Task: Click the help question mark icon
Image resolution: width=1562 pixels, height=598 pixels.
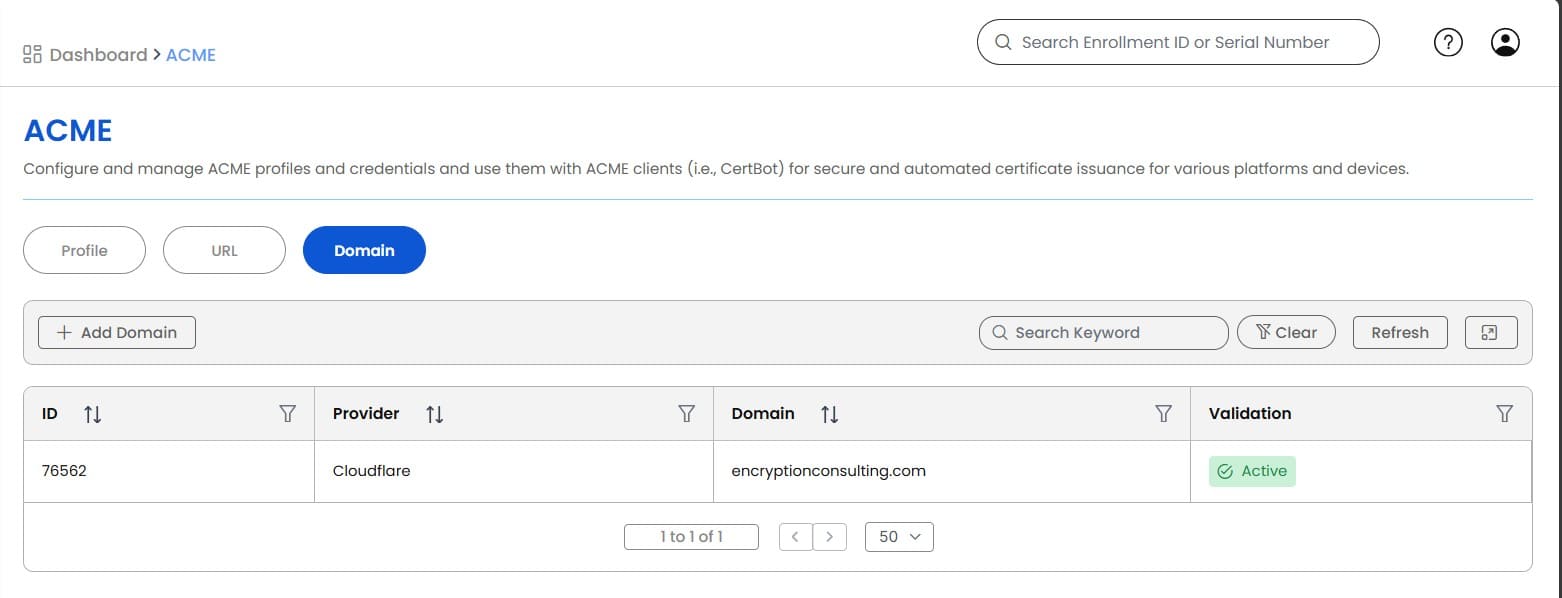Action: 1448,42
